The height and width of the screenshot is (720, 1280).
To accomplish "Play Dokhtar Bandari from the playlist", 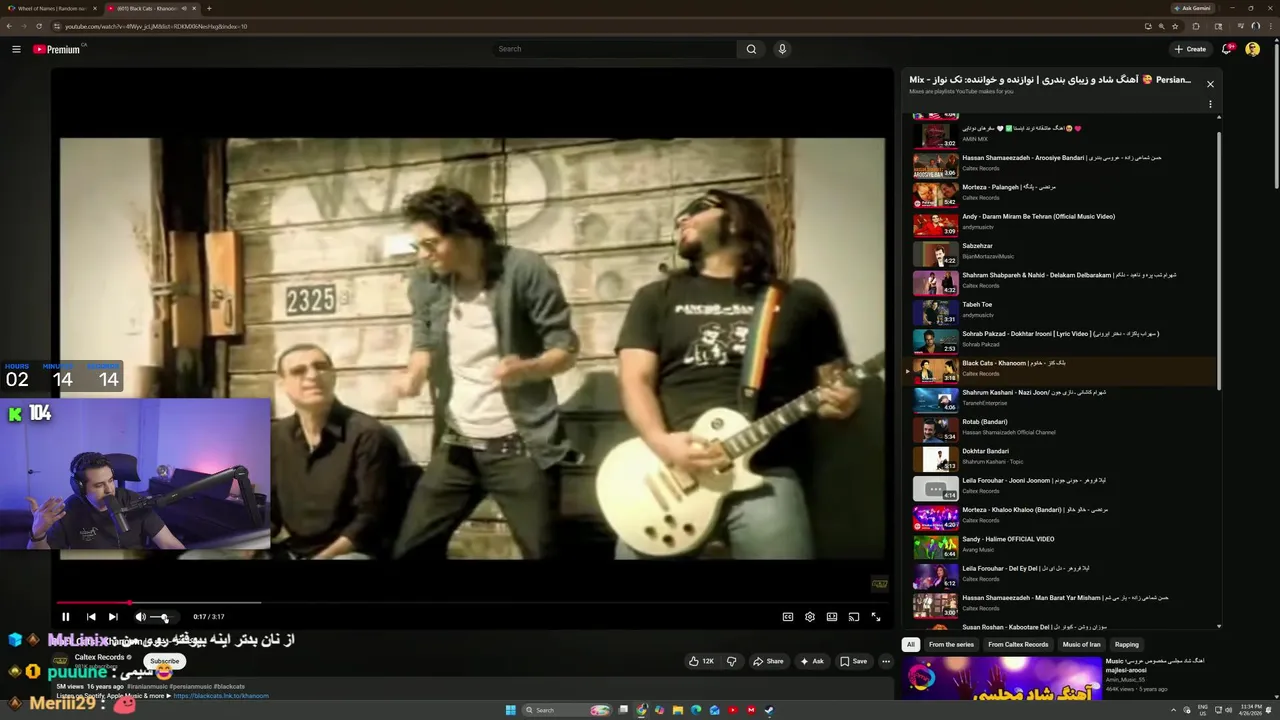I will coord(1060,458).
